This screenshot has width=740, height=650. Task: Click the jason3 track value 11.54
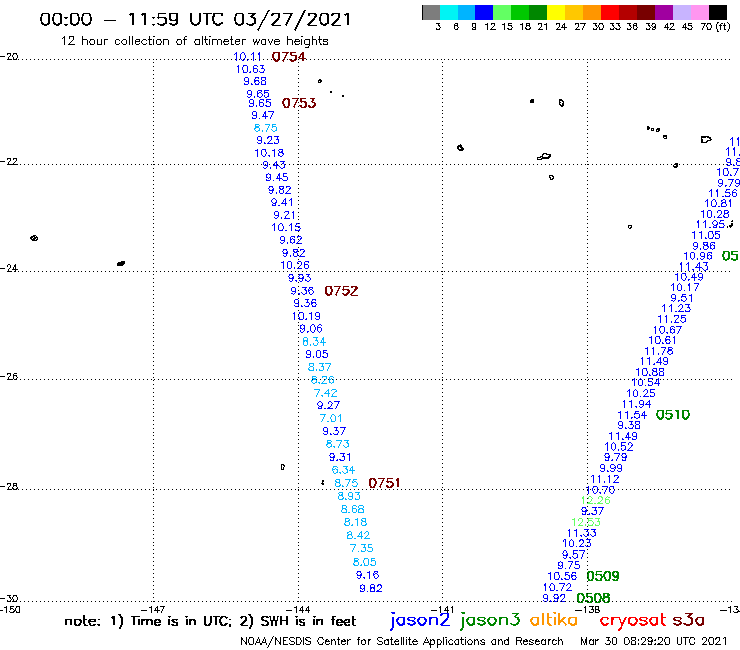pos(632,415)
